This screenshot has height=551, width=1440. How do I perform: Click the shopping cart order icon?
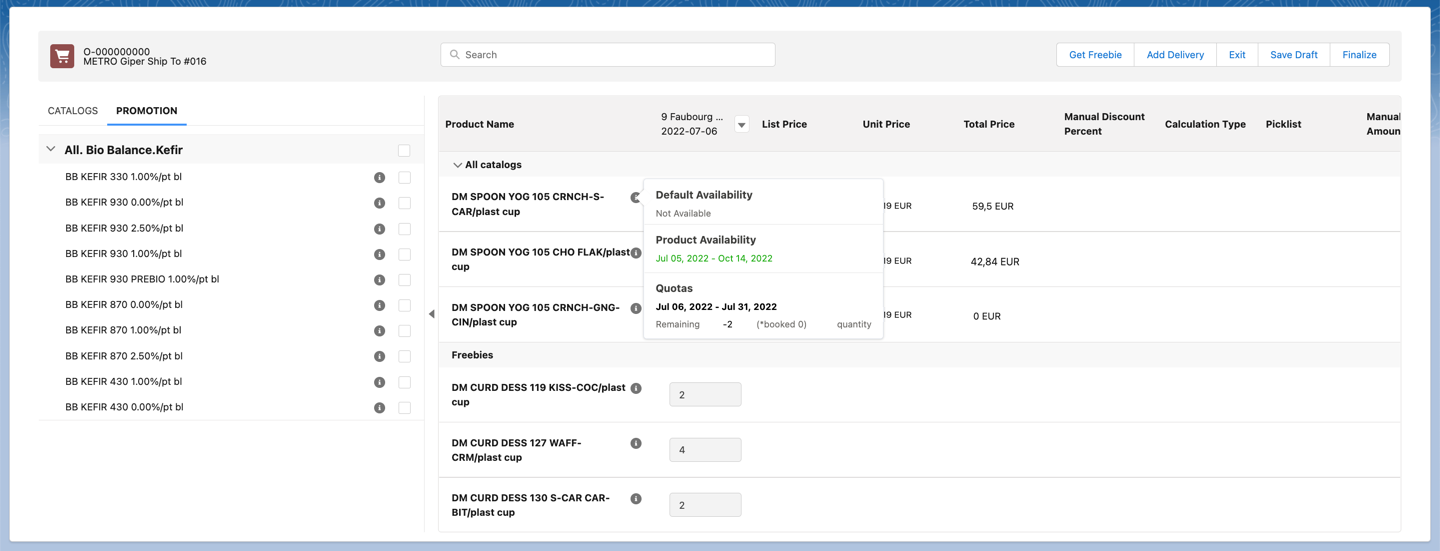[x=62, y=56]
